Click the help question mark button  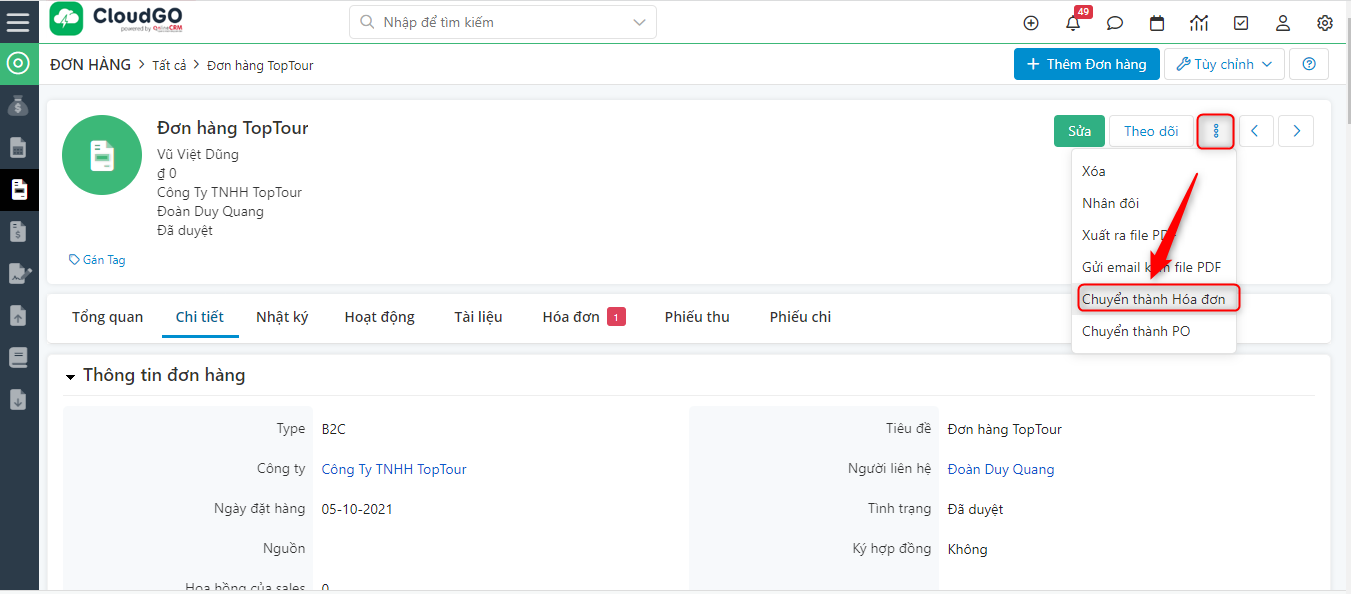coord(1309,64)
